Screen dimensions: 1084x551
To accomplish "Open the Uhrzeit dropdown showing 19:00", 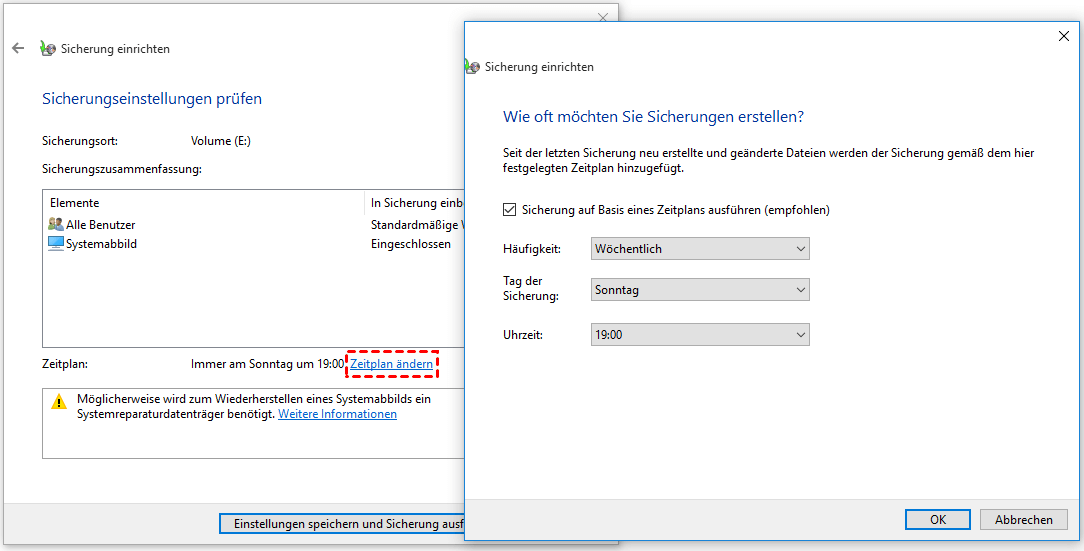I will 700,335.
